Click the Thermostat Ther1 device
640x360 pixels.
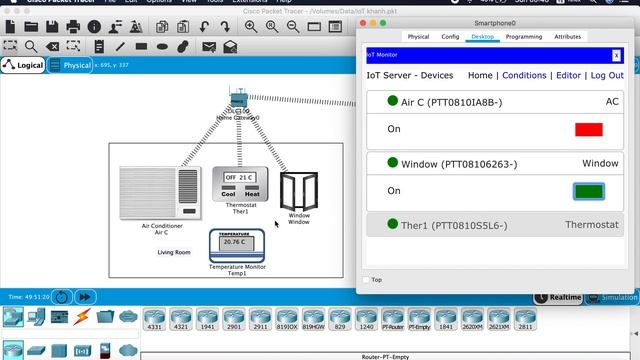tap(240, 184)
